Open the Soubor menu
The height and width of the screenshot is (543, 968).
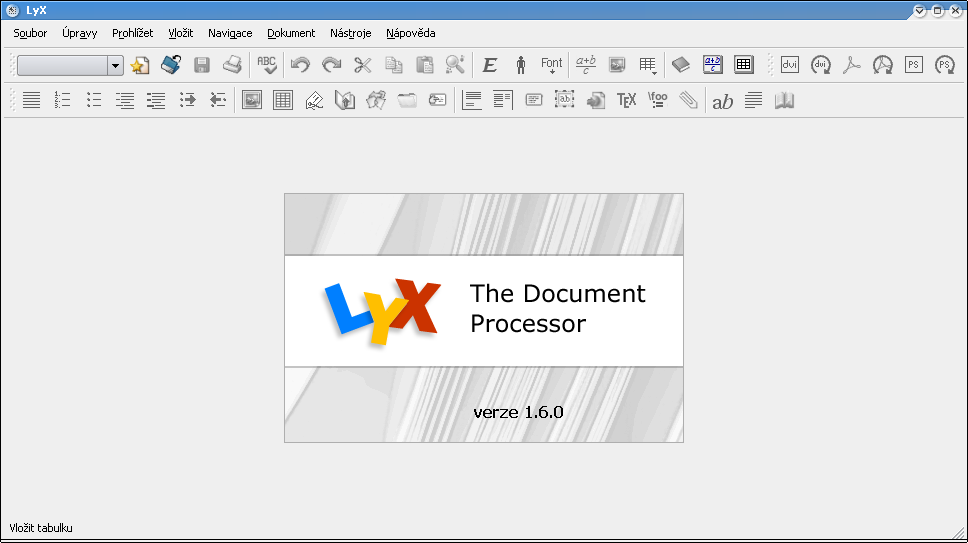point(30,33)
